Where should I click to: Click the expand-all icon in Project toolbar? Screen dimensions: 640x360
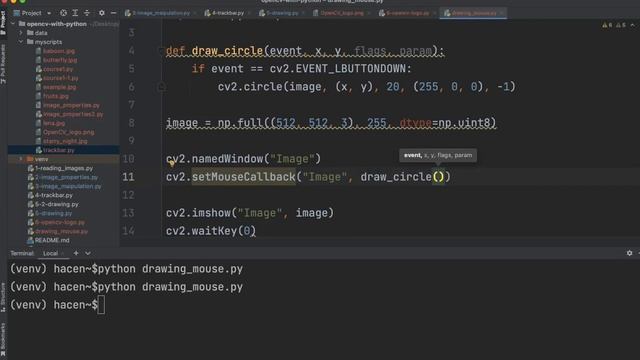pyautogui.click(x=75, y=13)
